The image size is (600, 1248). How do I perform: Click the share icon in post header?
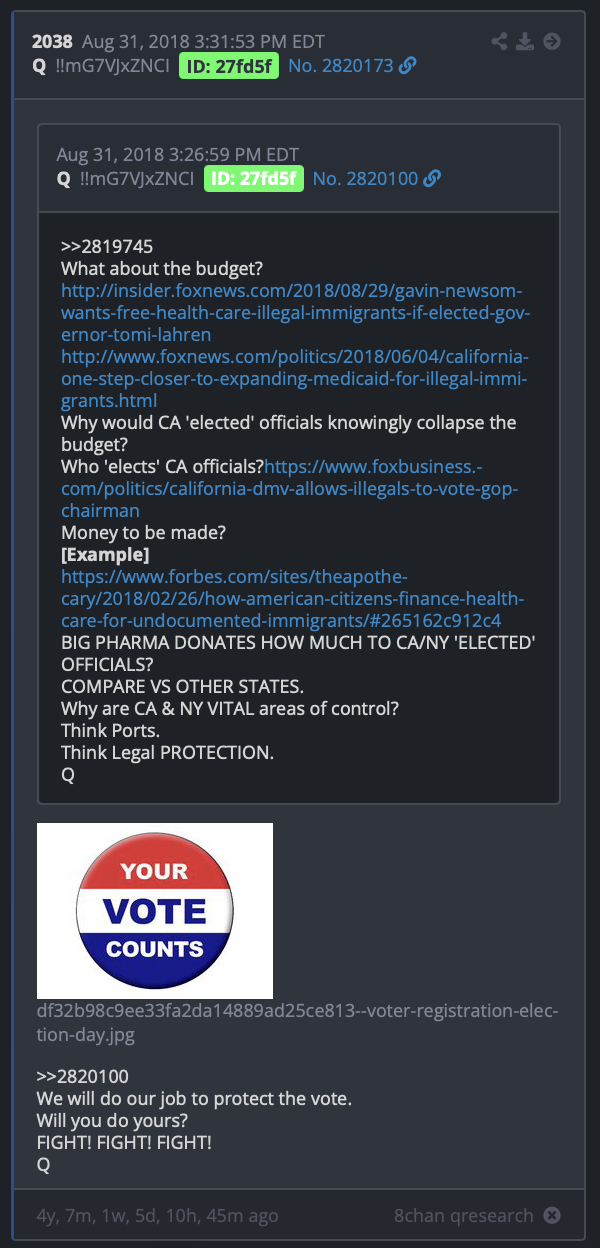point(500,41)
